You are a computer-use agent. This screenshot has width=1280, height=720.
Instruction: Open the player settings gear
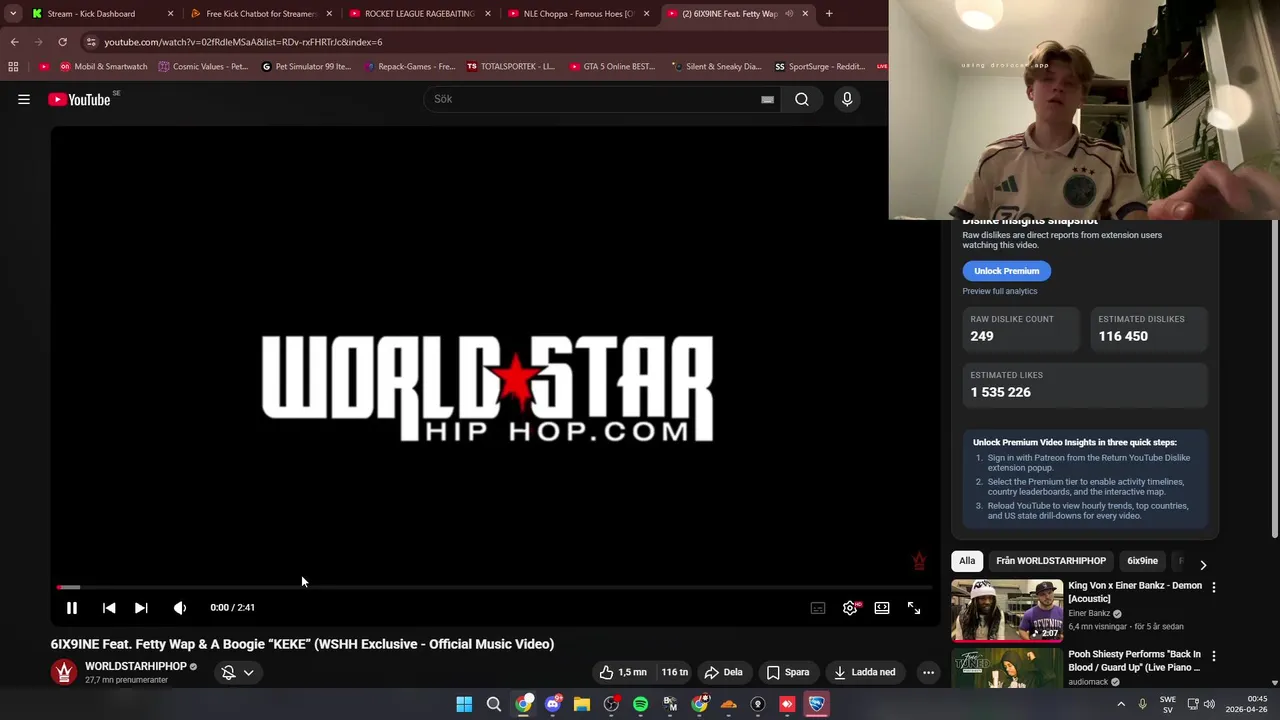850,607
